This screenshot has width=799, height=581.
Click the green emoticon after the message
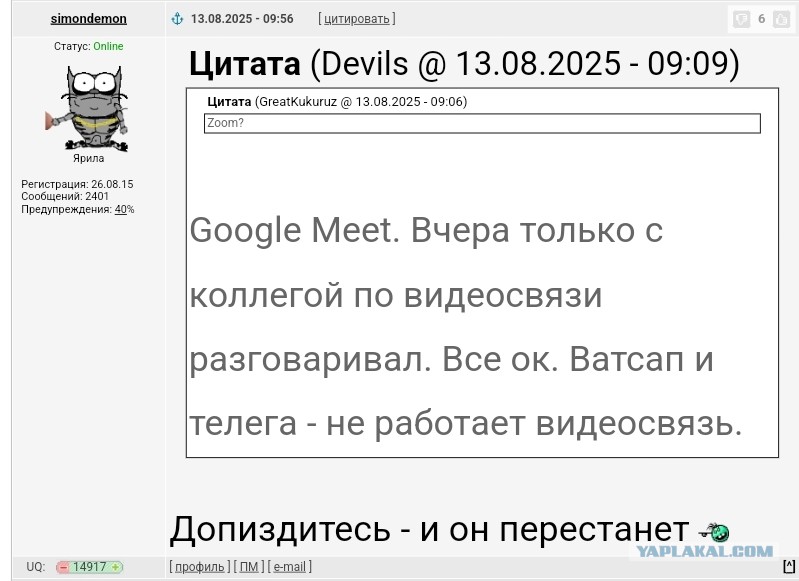coord(714,532)
